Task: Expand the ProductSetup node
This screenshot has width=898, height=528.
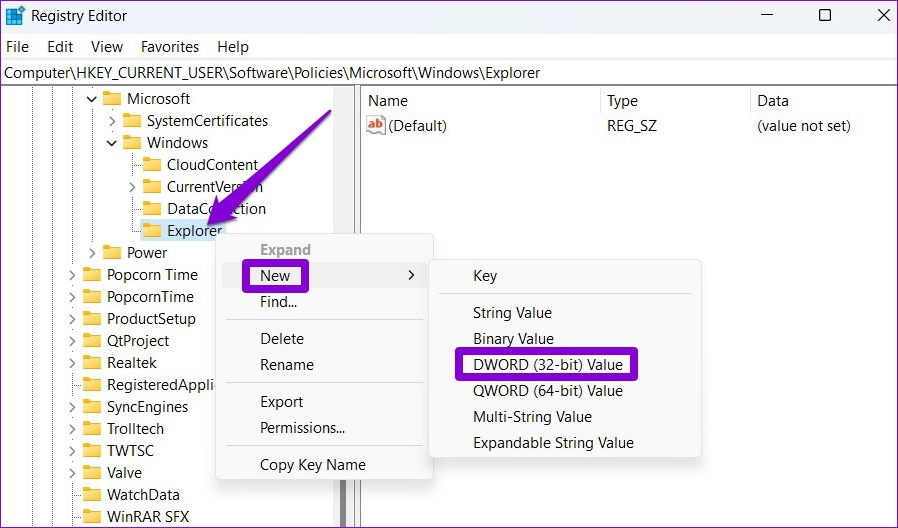Action: 72,319
